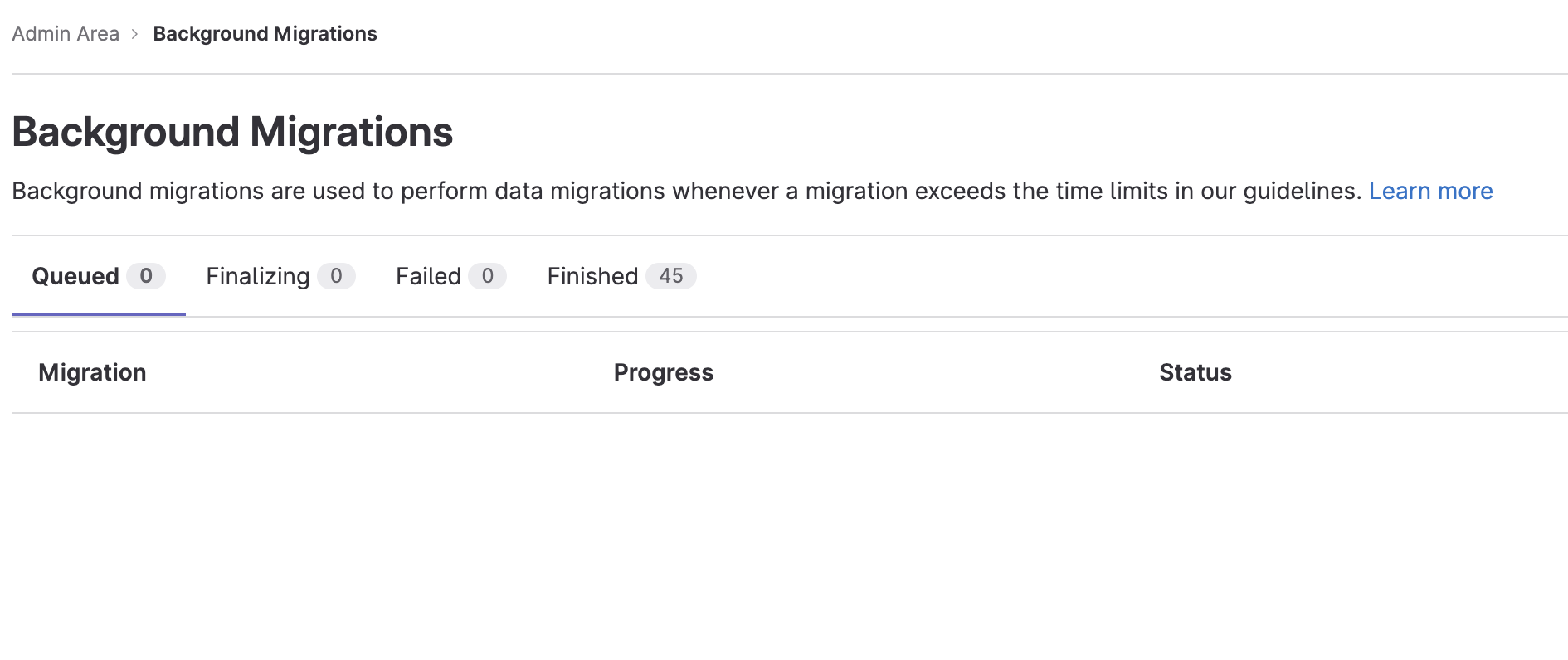Click the Progress column header
Image resolution: width=1568 pixels, height=660 pixels.
663,372
